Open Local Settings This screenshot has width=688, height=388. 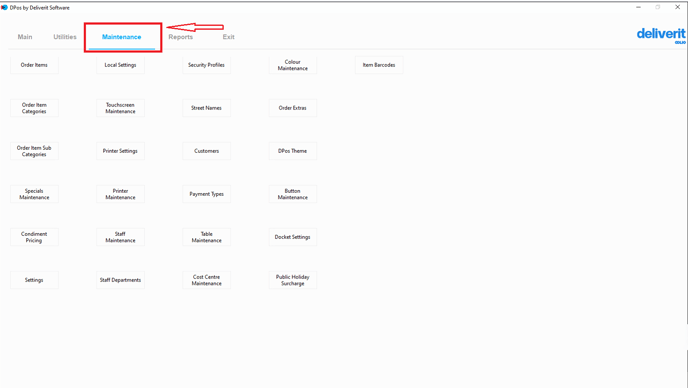pyautogui.click(x=120, y=65)
